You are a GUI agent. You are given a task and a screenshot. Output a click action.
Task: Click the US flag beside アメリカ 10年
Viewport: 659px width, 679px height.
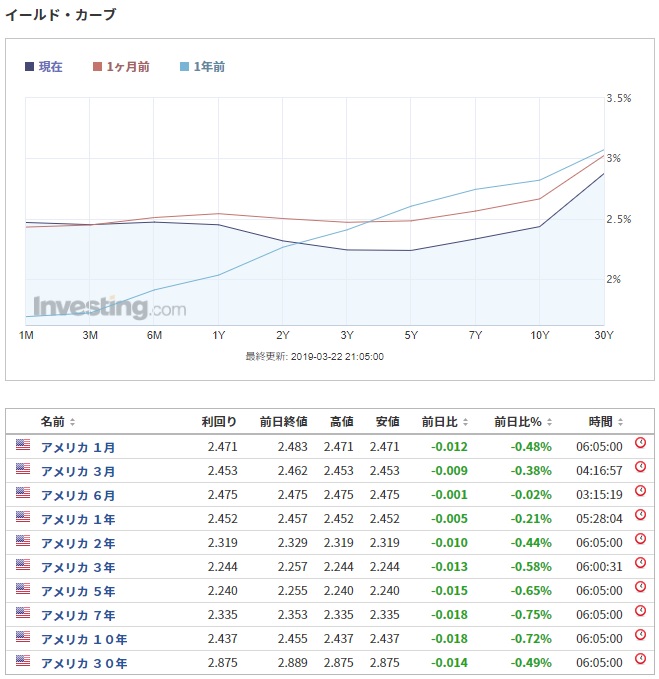pyautogui.click(x=23, y=637)
